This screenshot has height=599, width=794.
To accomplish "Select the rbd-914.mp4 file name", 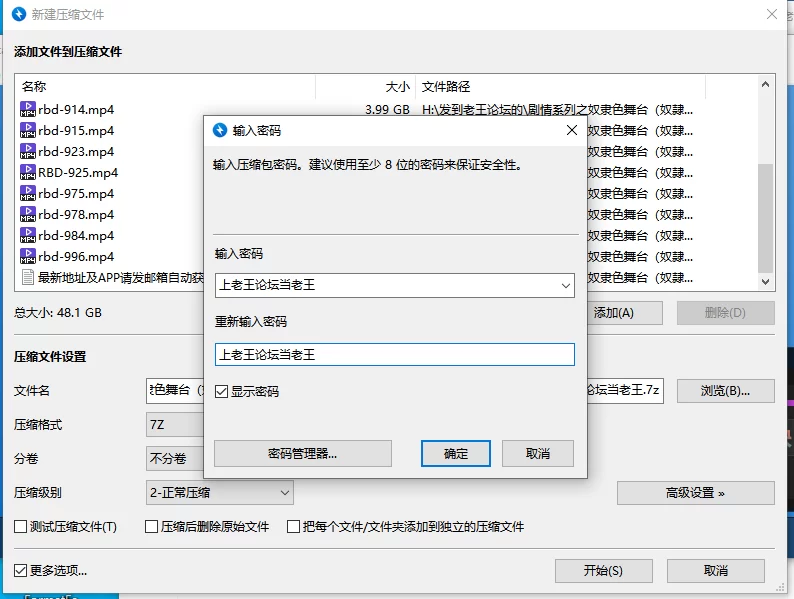I will tap(76, 109).
